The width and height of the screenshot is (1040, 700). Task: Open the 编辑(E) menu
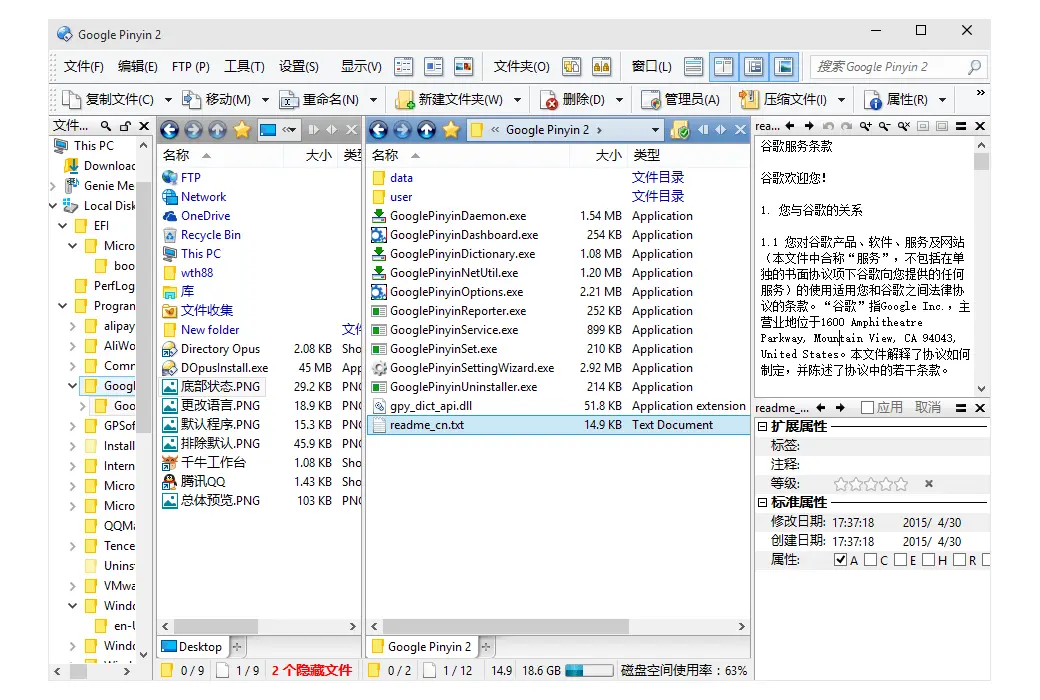tap(138, 66)
